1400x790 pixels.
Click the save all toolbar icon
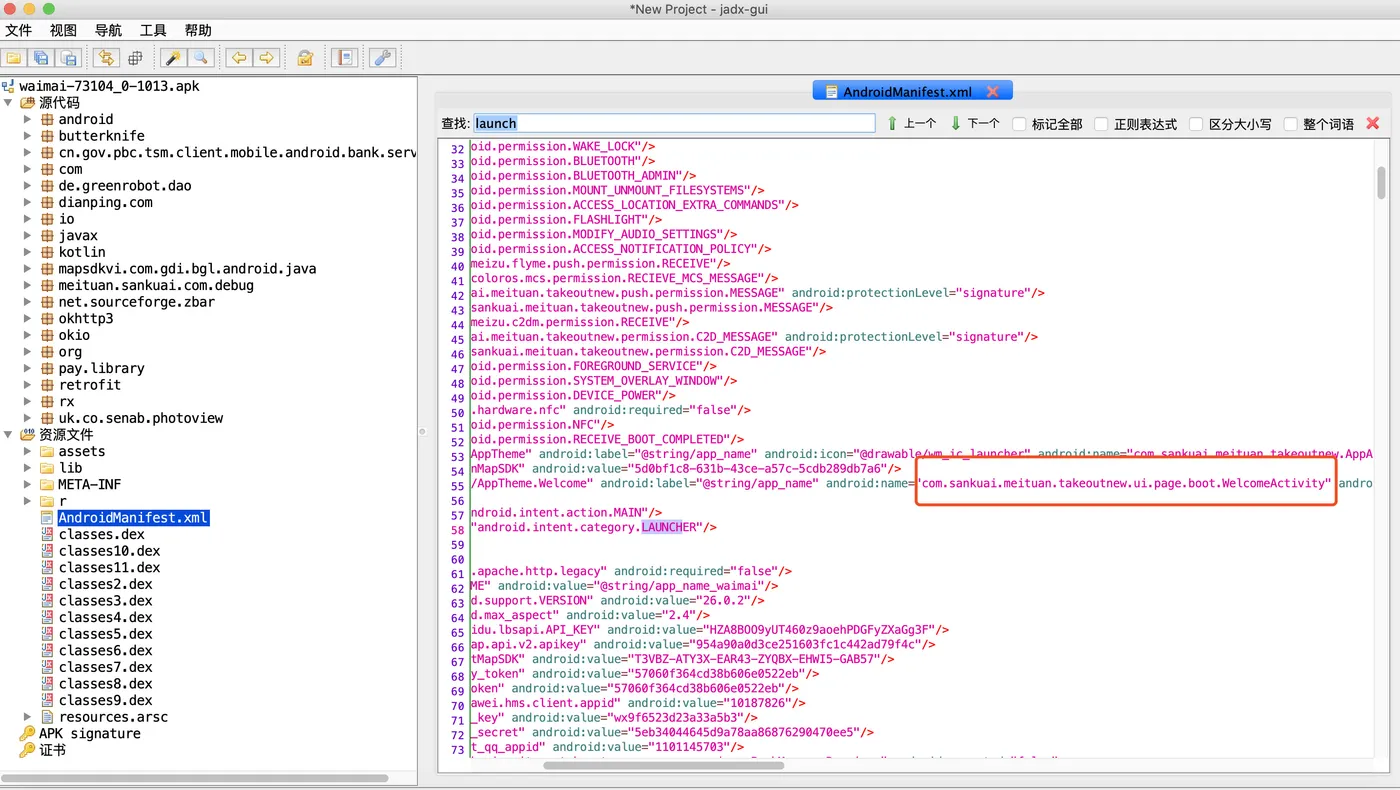(42, 58)
